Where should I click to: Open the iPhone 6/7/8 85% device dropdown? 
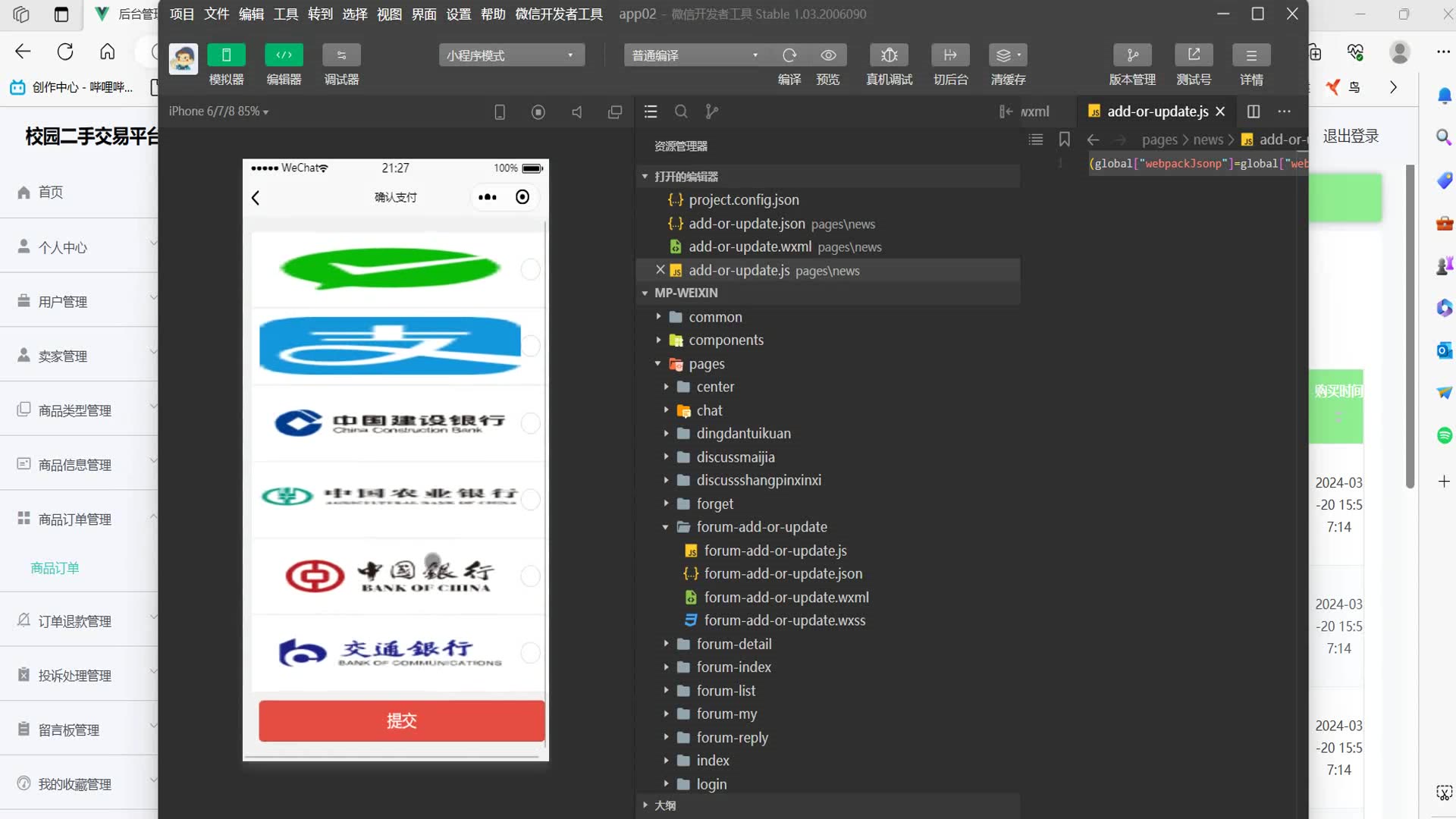click(218, 111)
